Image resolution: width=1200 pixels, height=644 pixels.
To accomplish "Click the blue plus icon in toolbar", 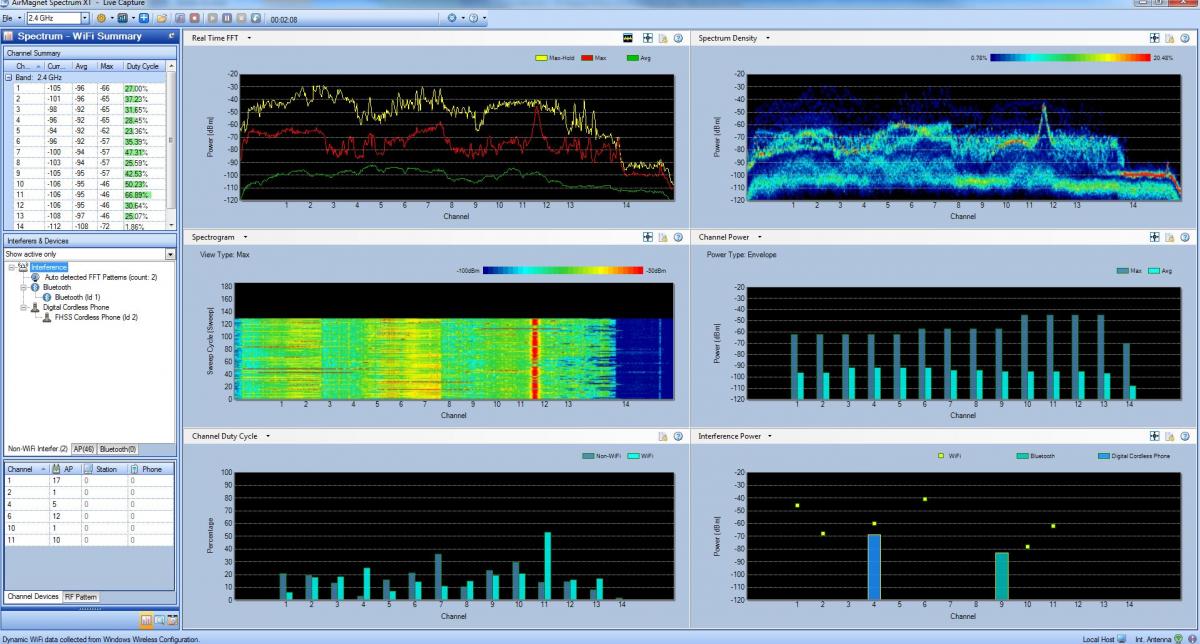I will point(144,18).
